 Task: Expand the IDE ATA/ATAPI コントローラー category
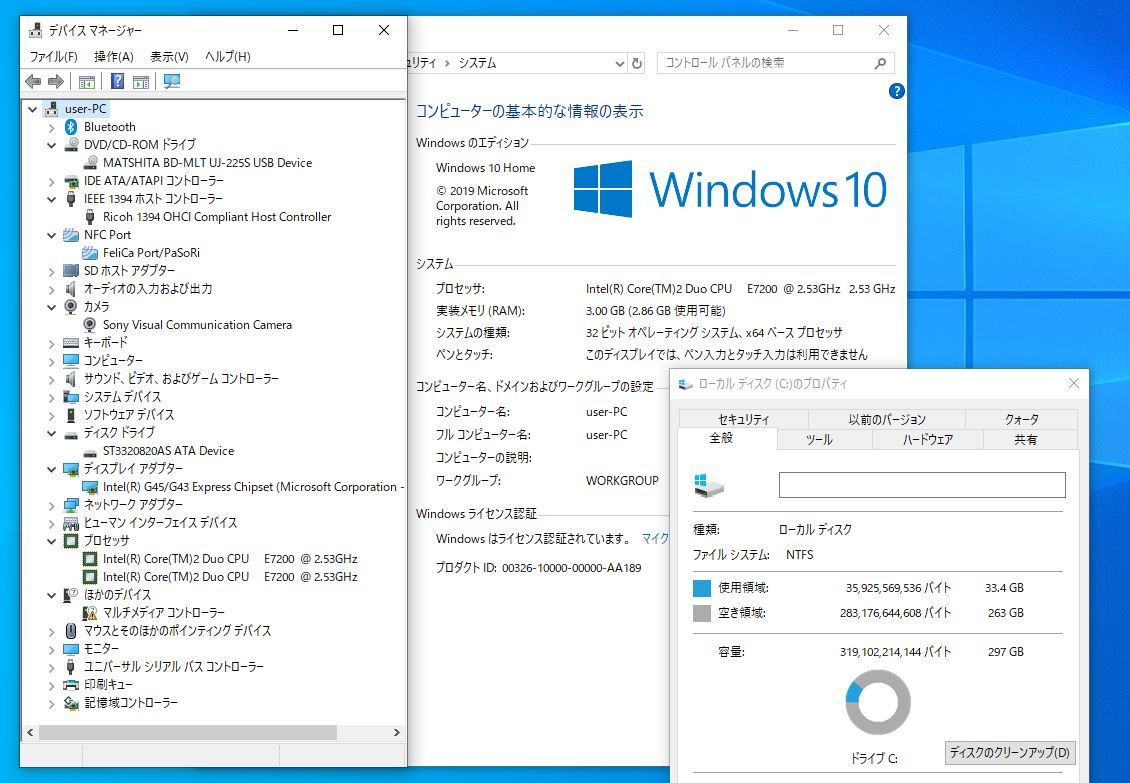[x=51, y=182]
